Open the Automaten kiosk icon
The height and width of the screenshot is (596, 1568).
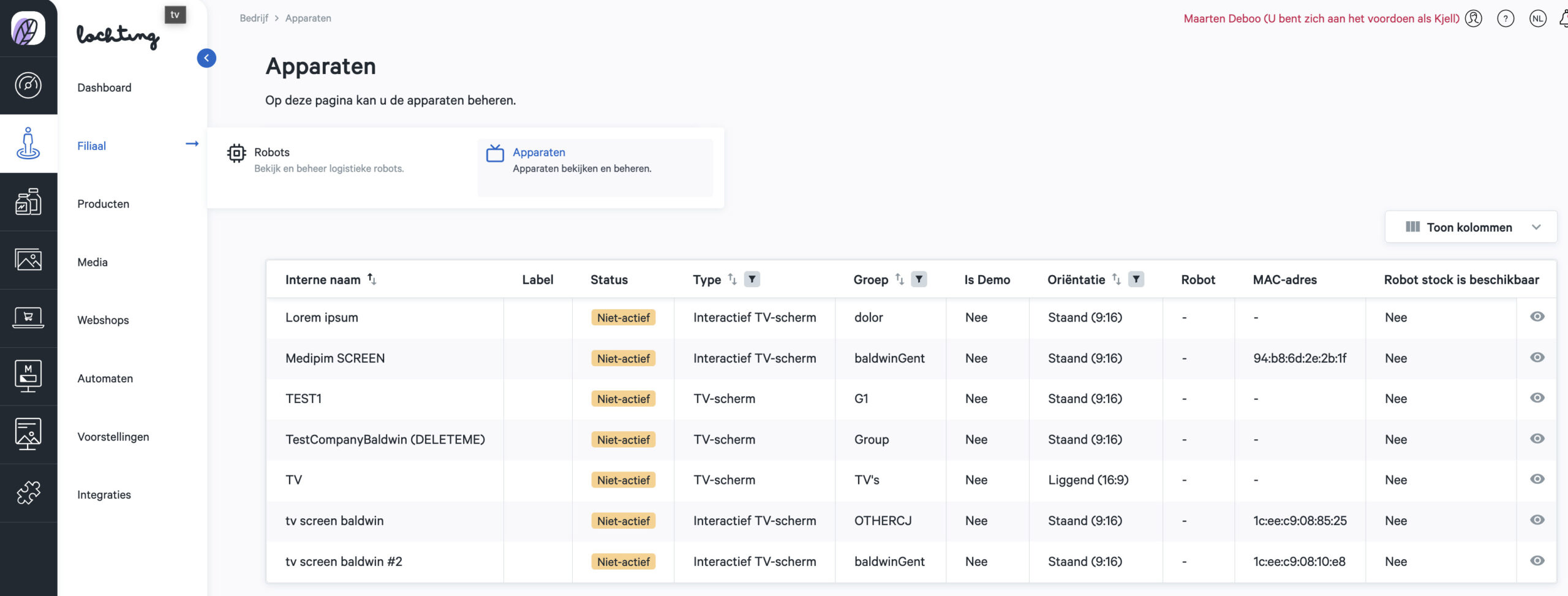pyautogui.click(x=28, y=376)
